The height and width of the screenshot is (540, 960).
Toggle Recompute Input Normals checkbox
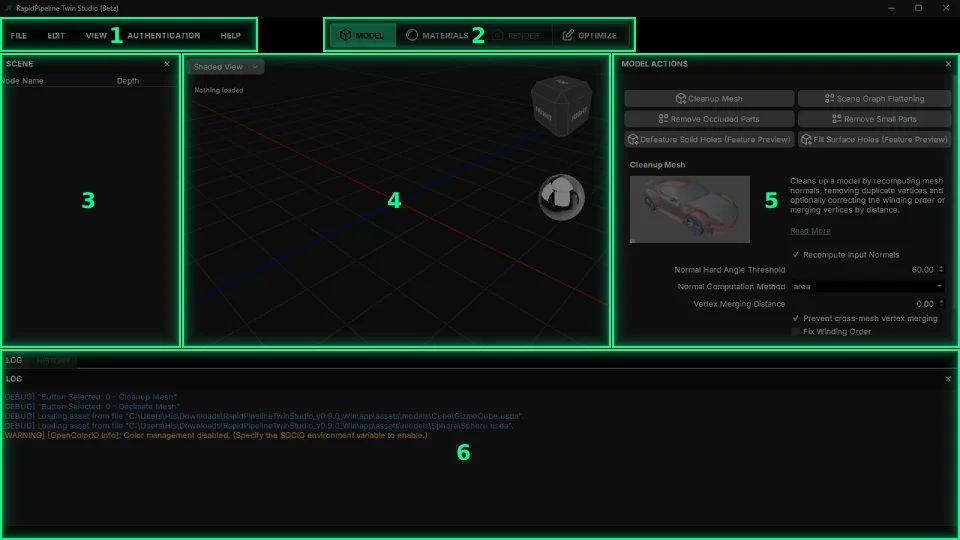(796, 255)
